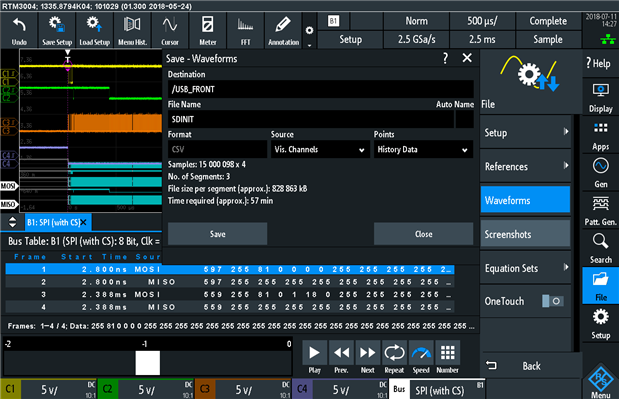Close the Save Waveforms dialog with X
The height and width of the screenshot is (399, 619).
pyautogui.click(x=467, y=58)
